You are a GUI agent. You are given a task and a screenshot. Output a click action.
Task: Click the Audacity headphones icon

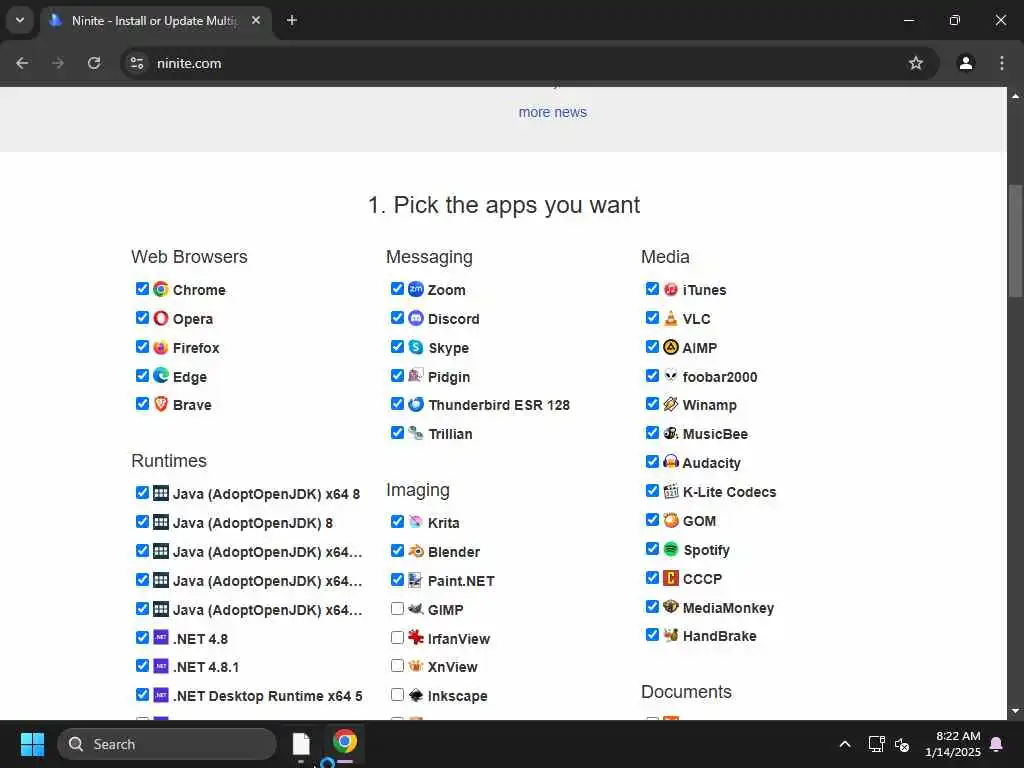click(x=671, y=462)
